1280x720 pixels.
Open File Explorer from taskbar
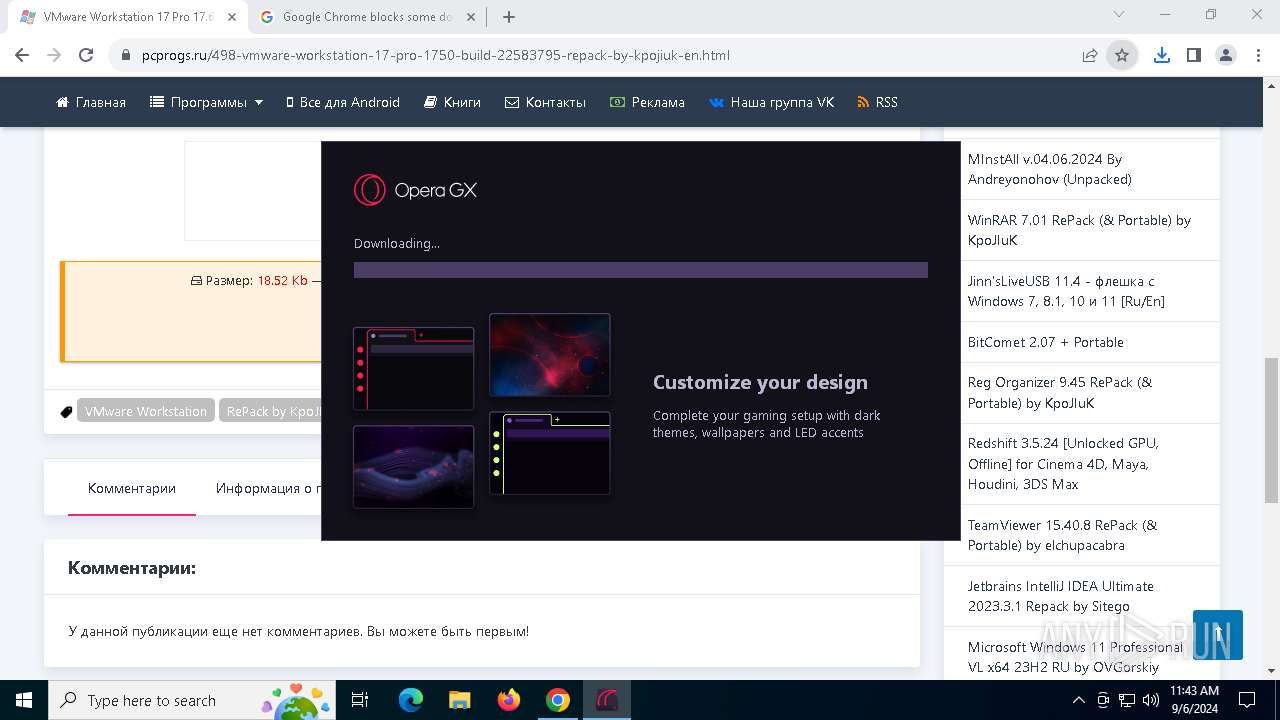460,700
